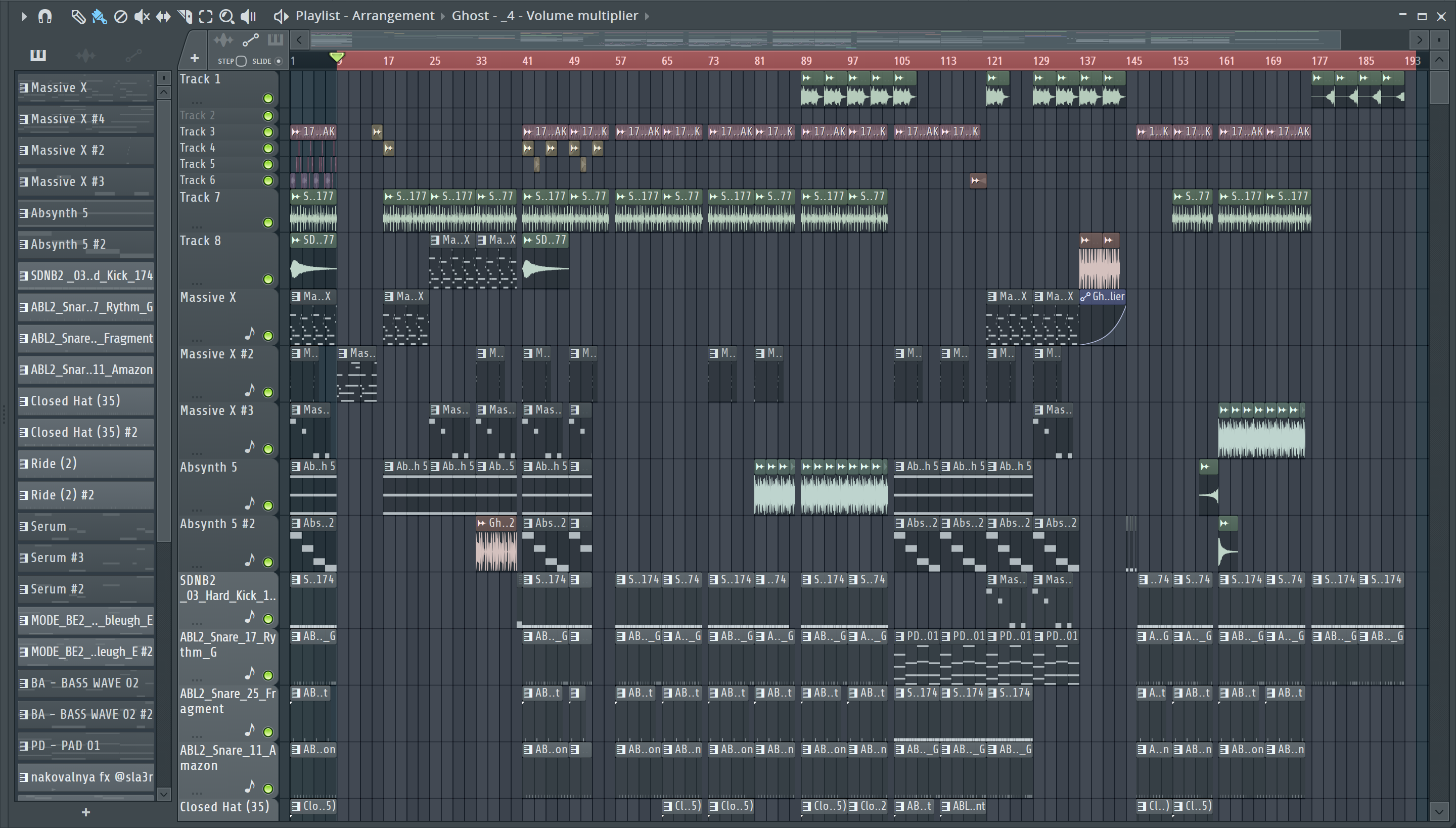
Task: Select Absynth 5 #2 in picker list
Action: point(86,245)
